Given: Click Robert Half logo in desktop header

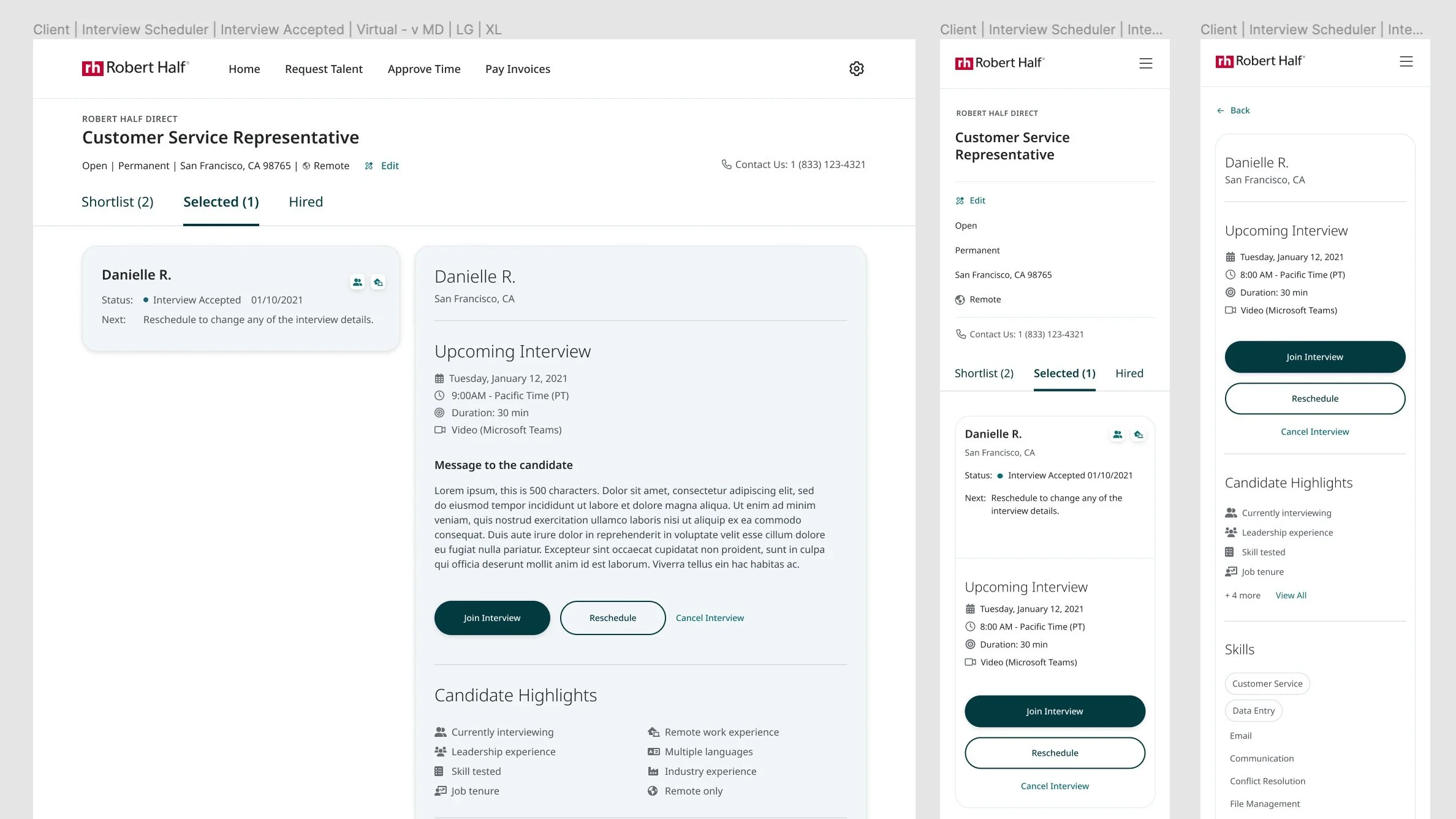Looking at the screenshot, I should point(135,68).
